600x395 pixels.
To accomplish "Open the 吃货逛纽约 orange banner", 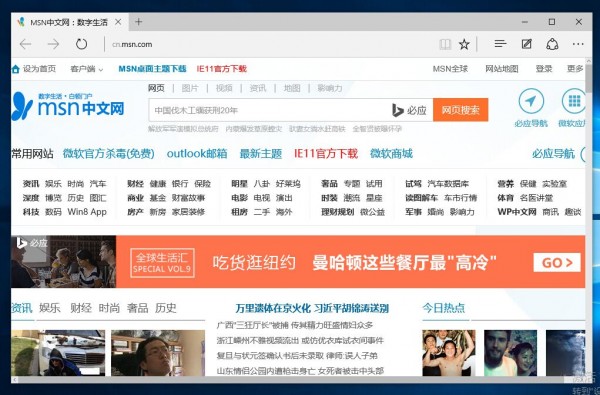I will coord(298,262).
